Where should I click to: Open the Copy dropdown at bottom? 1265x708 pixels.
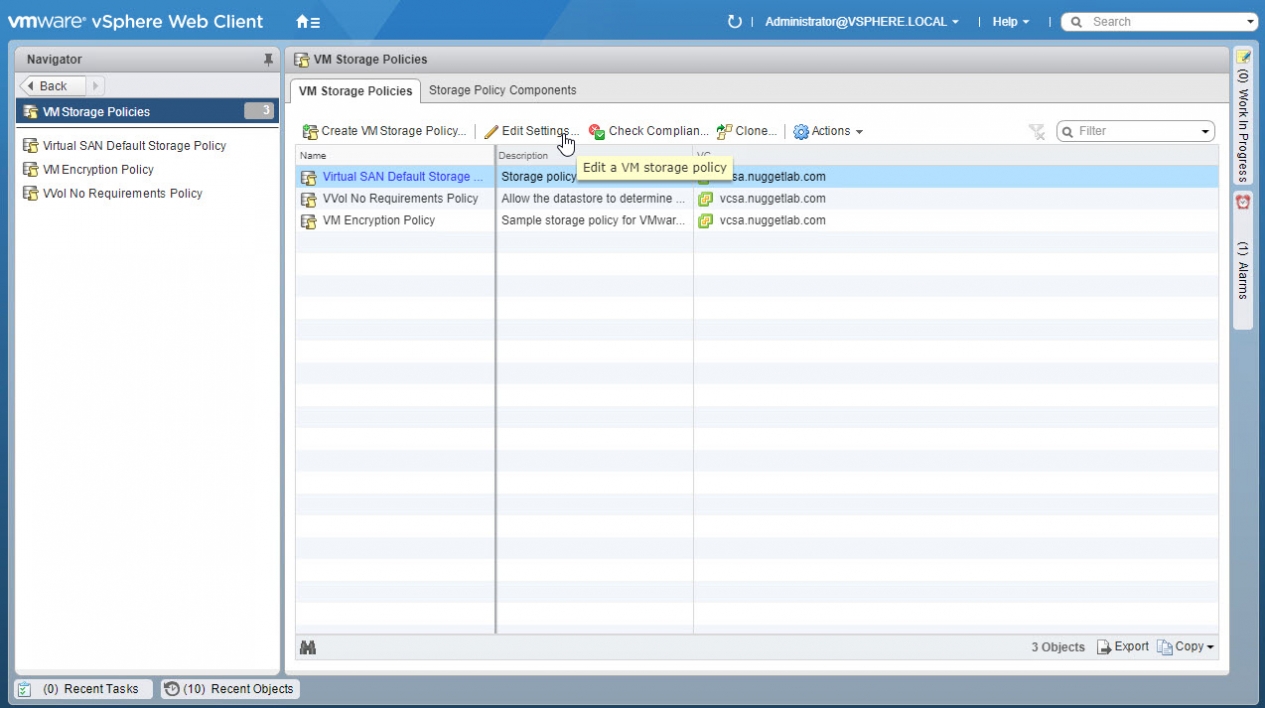(1186, 647)
